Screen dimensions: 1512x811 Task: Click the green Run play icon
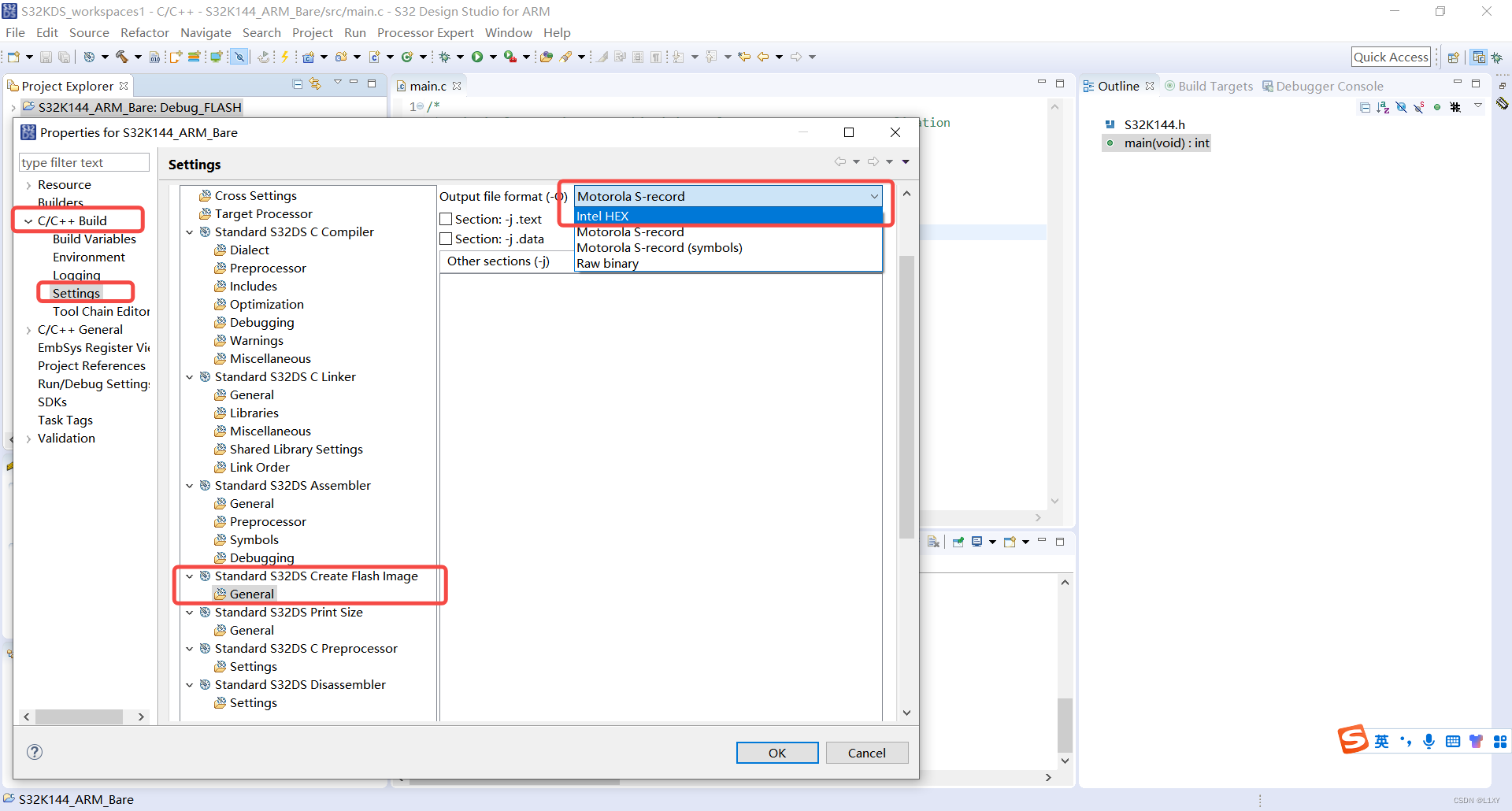pyautogui.click(x=477, y=57)
